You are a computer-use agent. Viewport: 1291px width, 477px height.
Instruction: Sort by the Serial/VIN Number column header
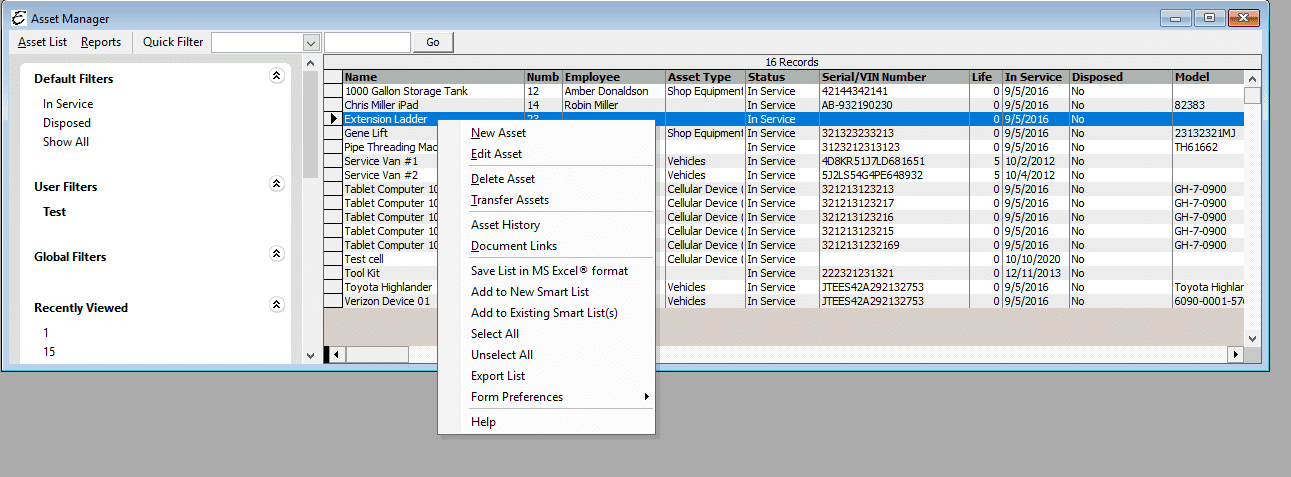click(894, 77)
